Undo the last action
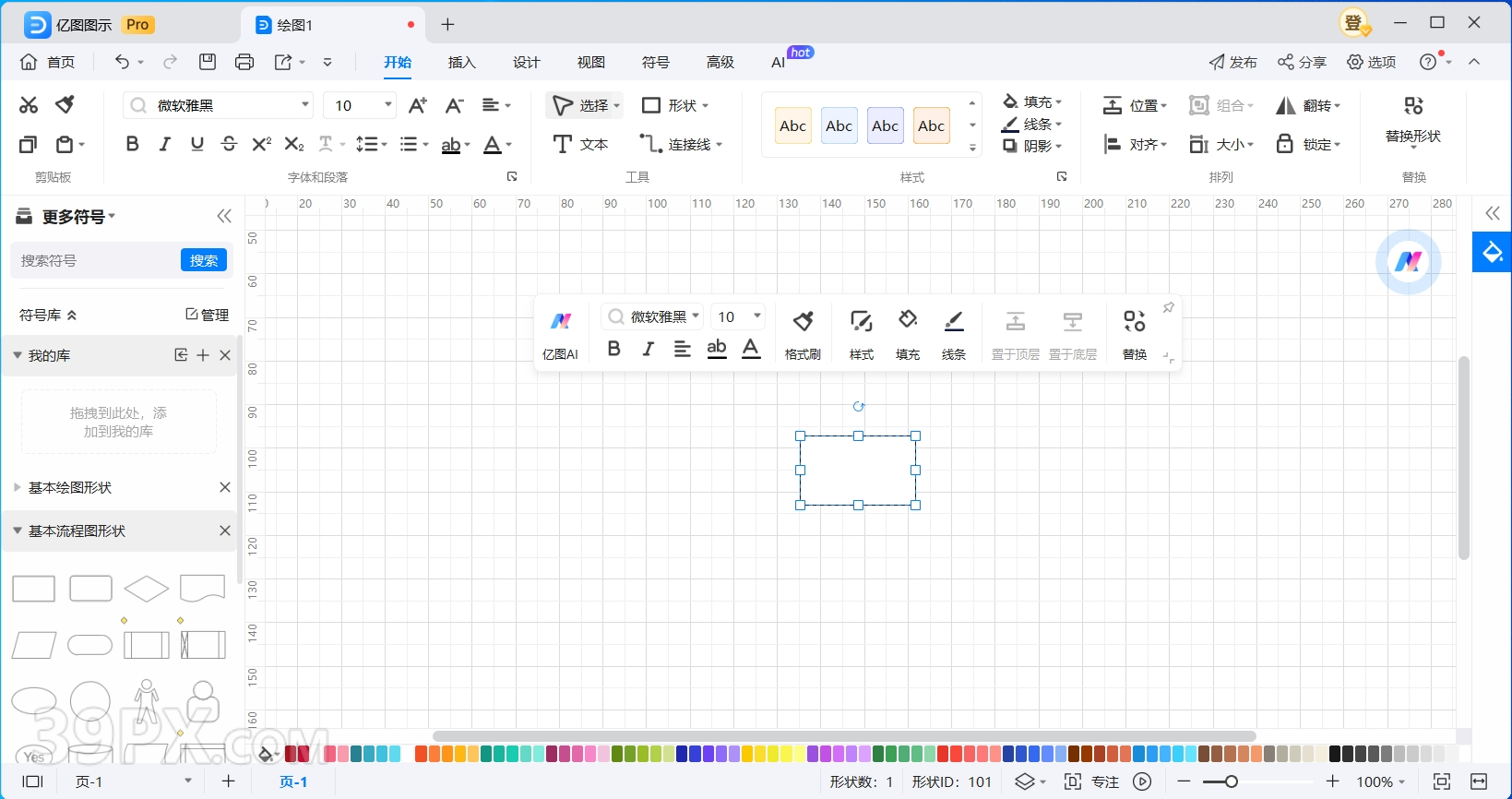 click(122, 62)
